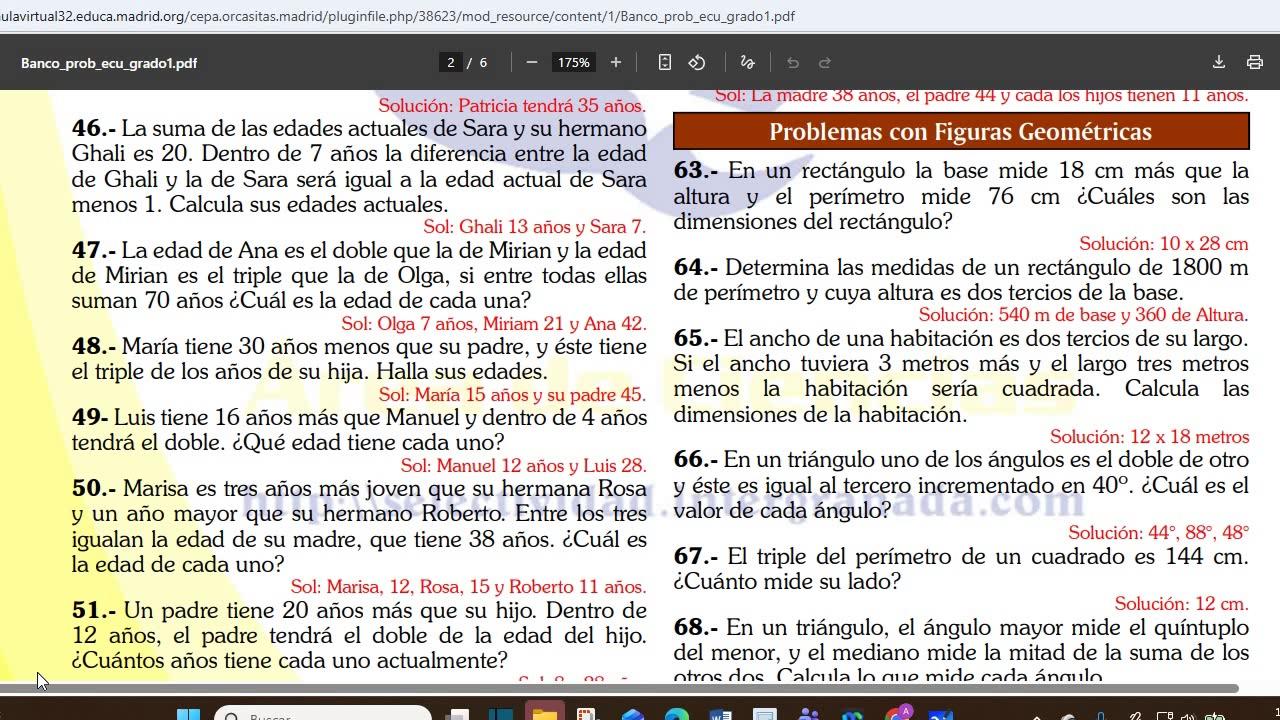Click the browser address bar URL

tap(400, 16)
